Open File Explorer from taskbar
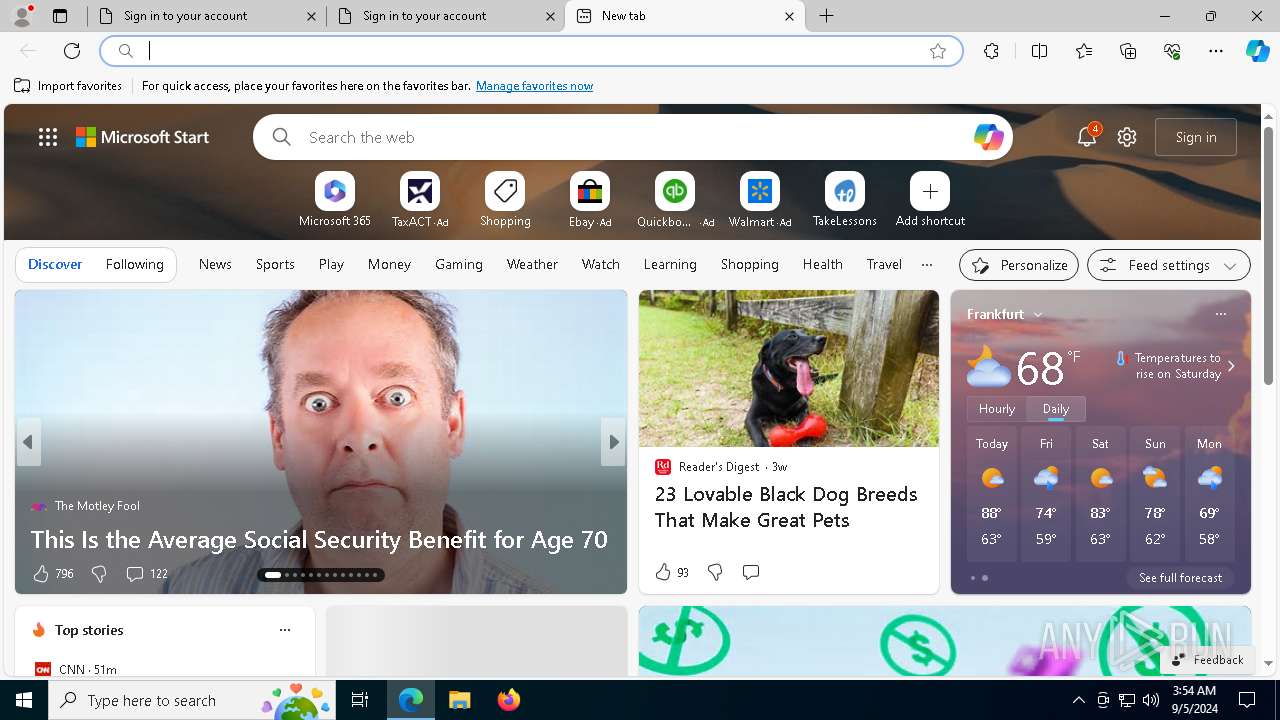 pos(460,700)
